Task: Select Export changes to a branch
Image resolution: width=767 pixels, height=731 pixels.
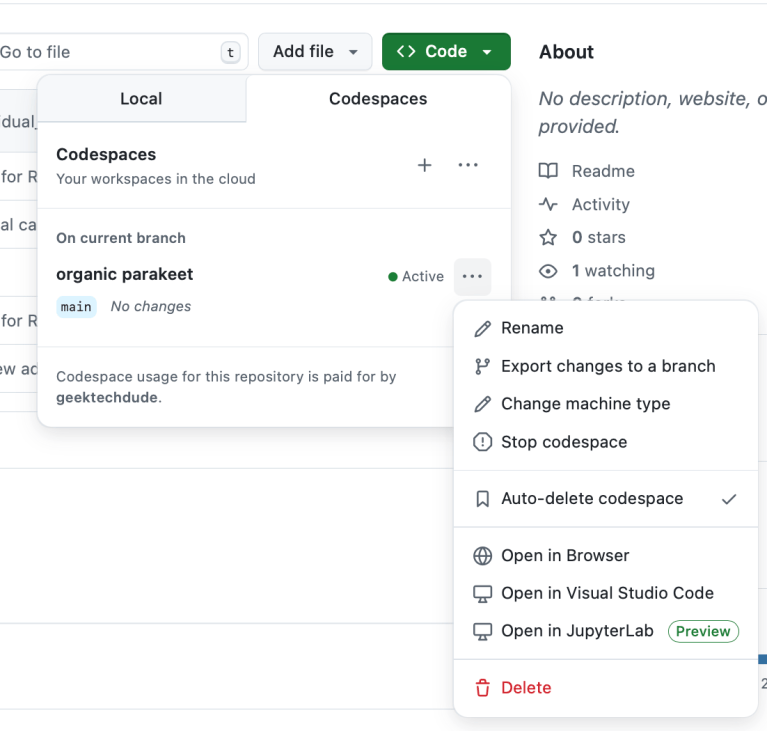Action: pos(606,366)
